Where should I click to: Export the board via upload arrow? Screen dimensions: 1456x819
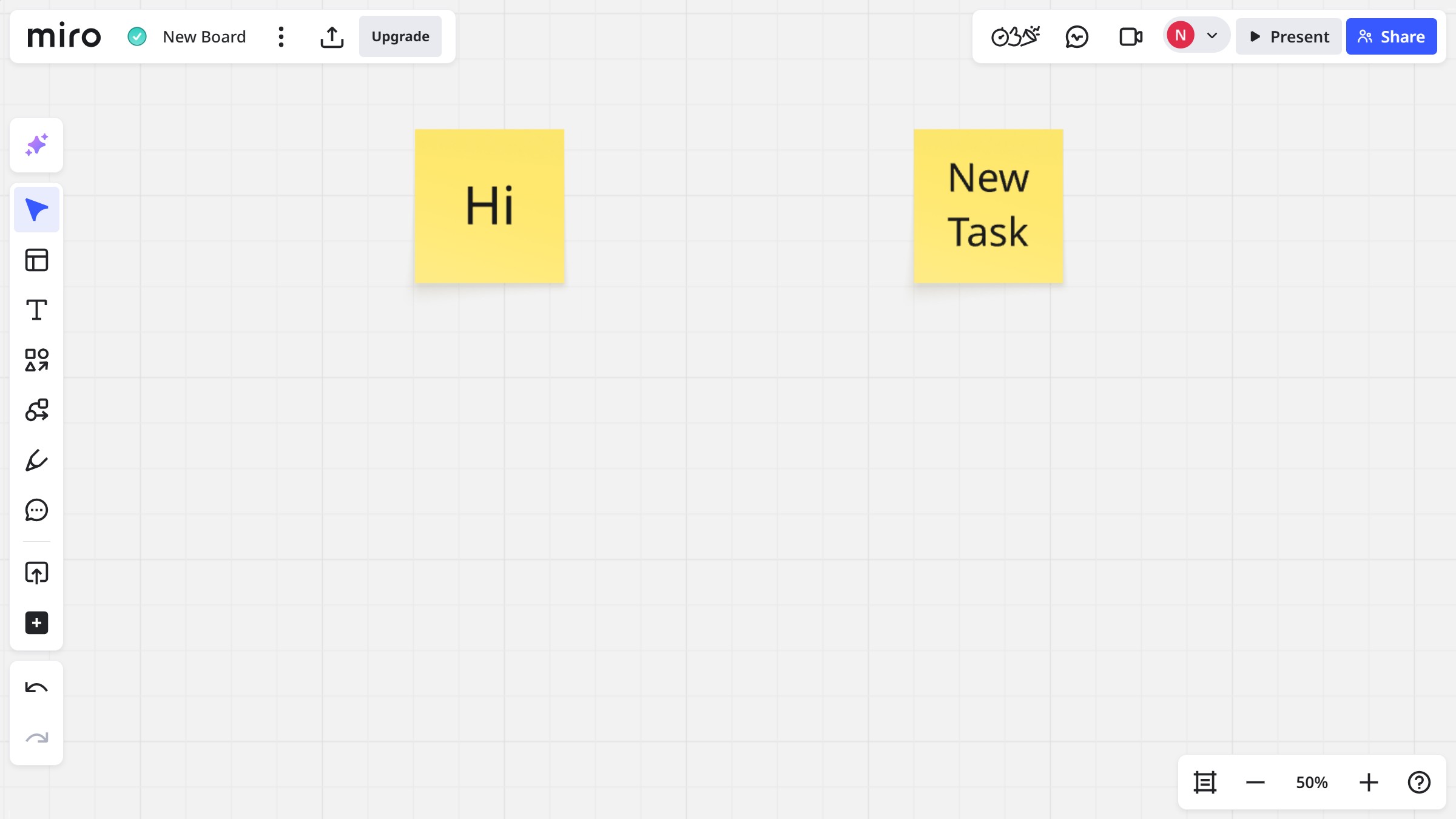tap(332, 36)
